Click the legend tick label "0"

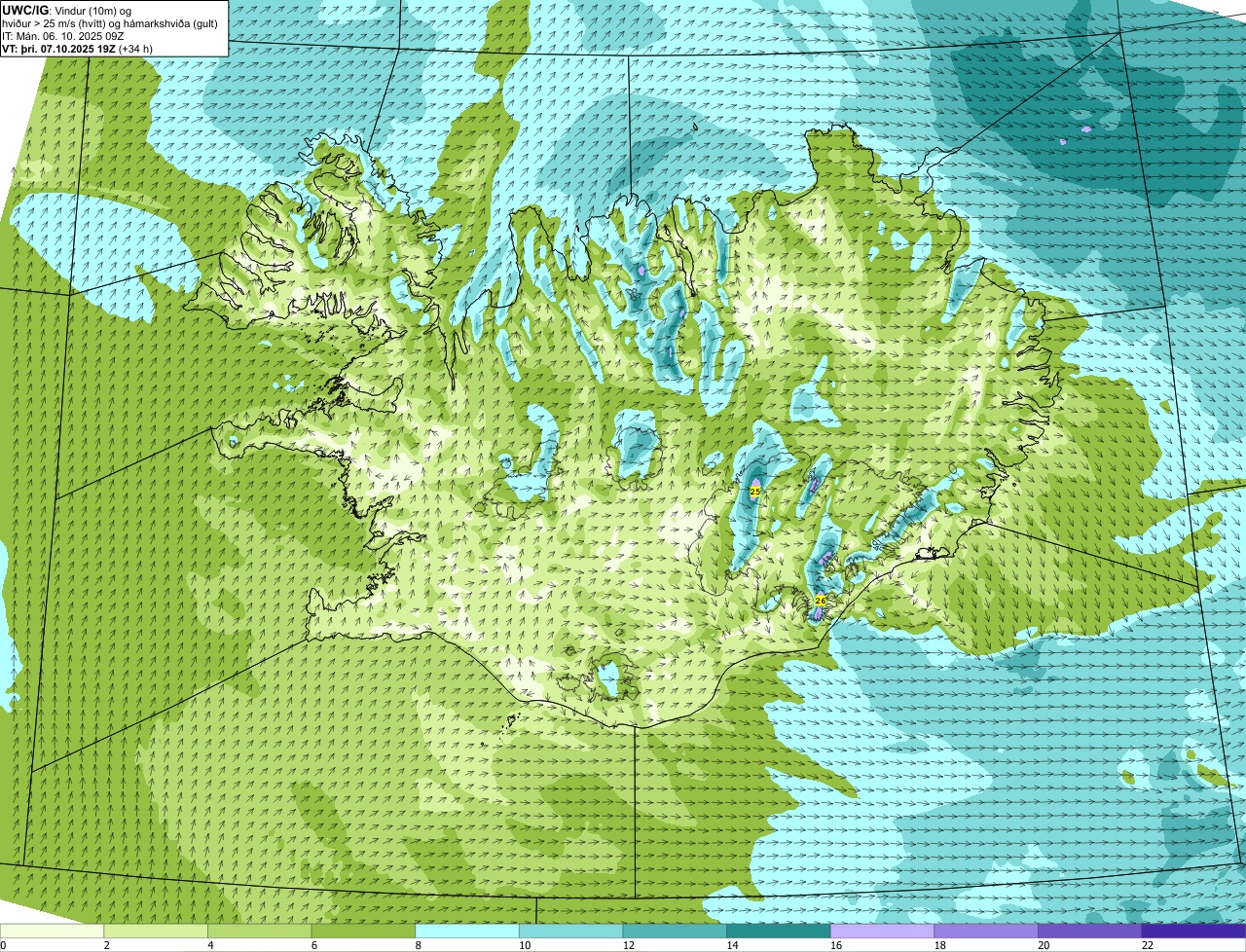3,945
